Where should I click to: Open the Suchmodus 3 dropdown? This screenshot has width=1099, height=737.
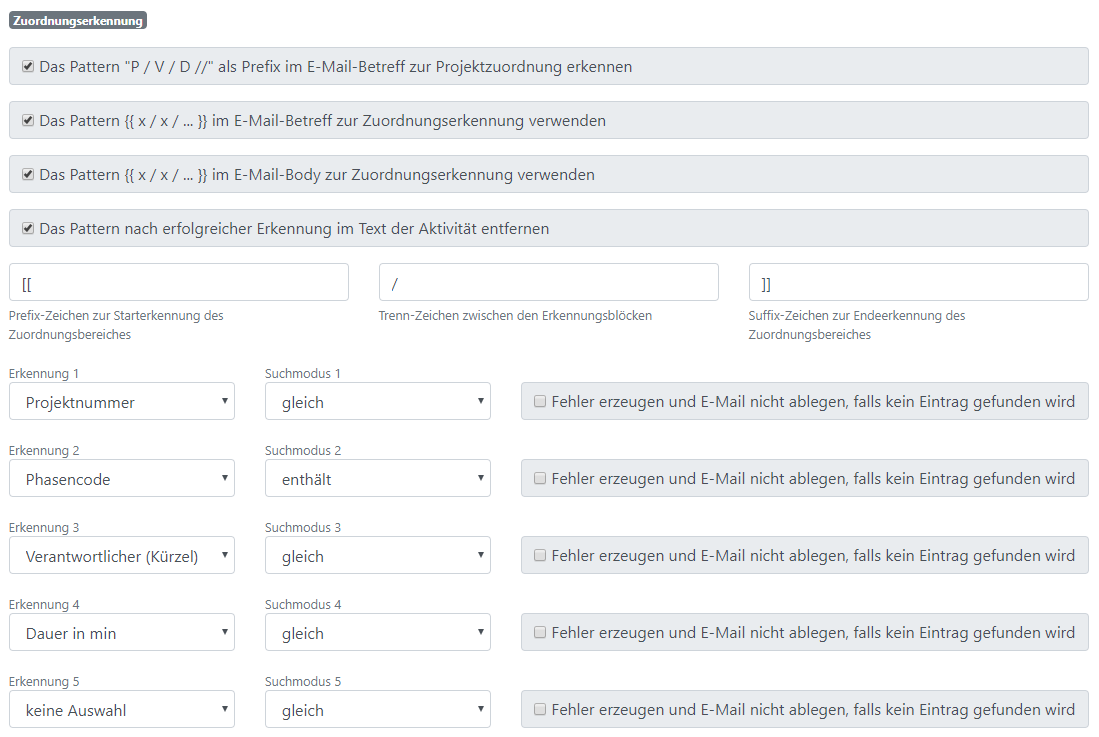(x=378, y=556)
